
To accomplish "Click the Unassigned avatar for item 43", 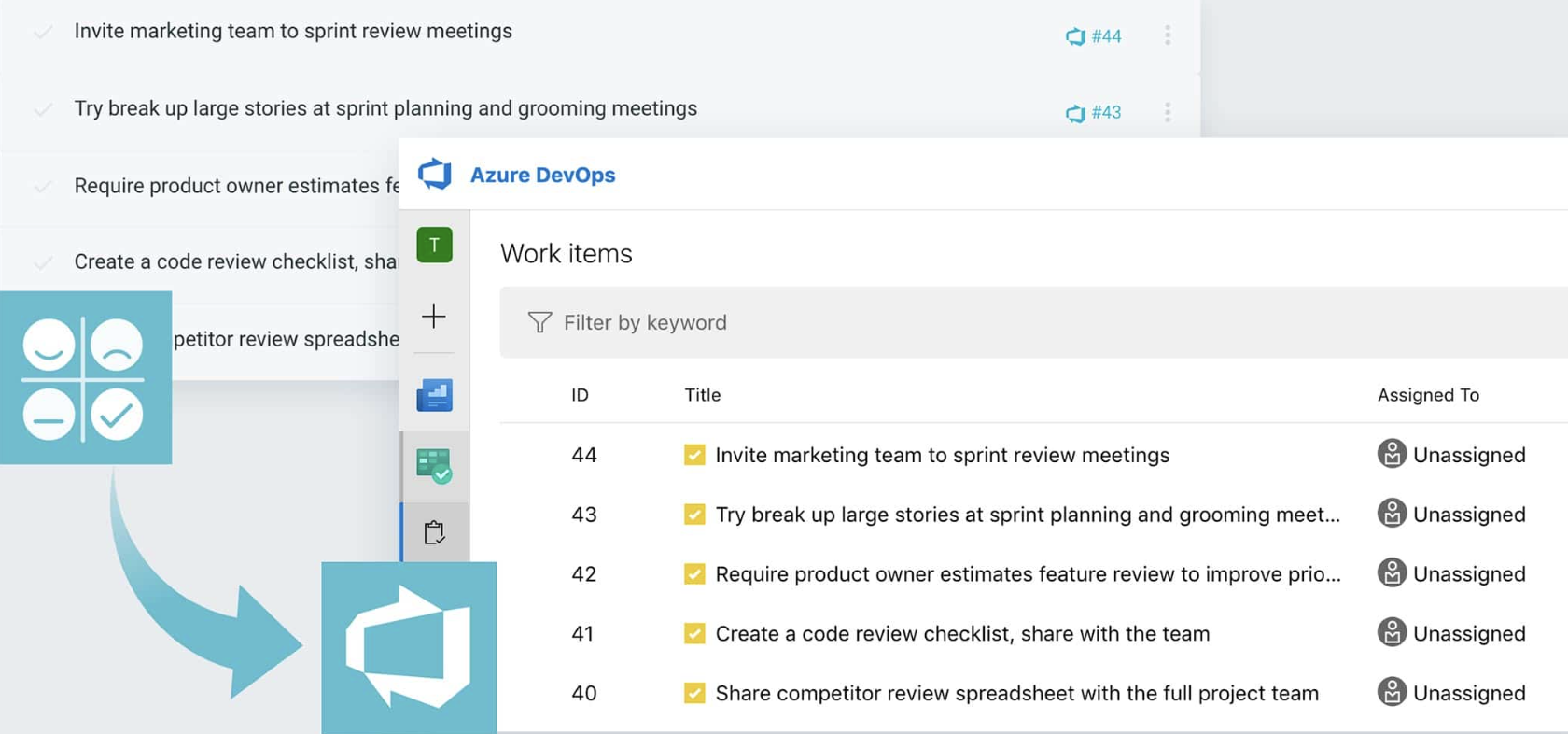I will click(x=1392, y=514).
